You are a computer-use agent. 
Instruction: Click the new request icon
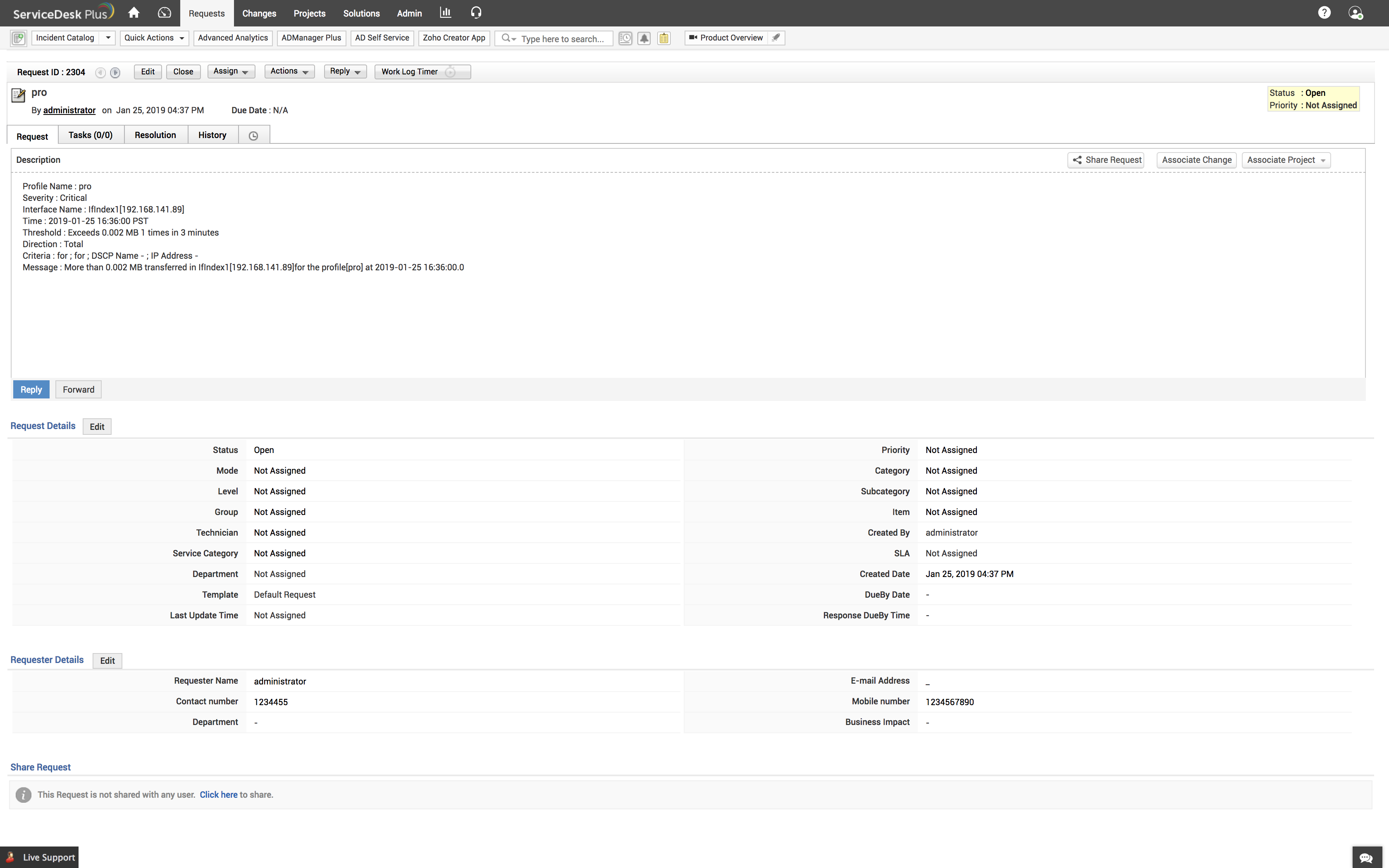click(18, 38)
